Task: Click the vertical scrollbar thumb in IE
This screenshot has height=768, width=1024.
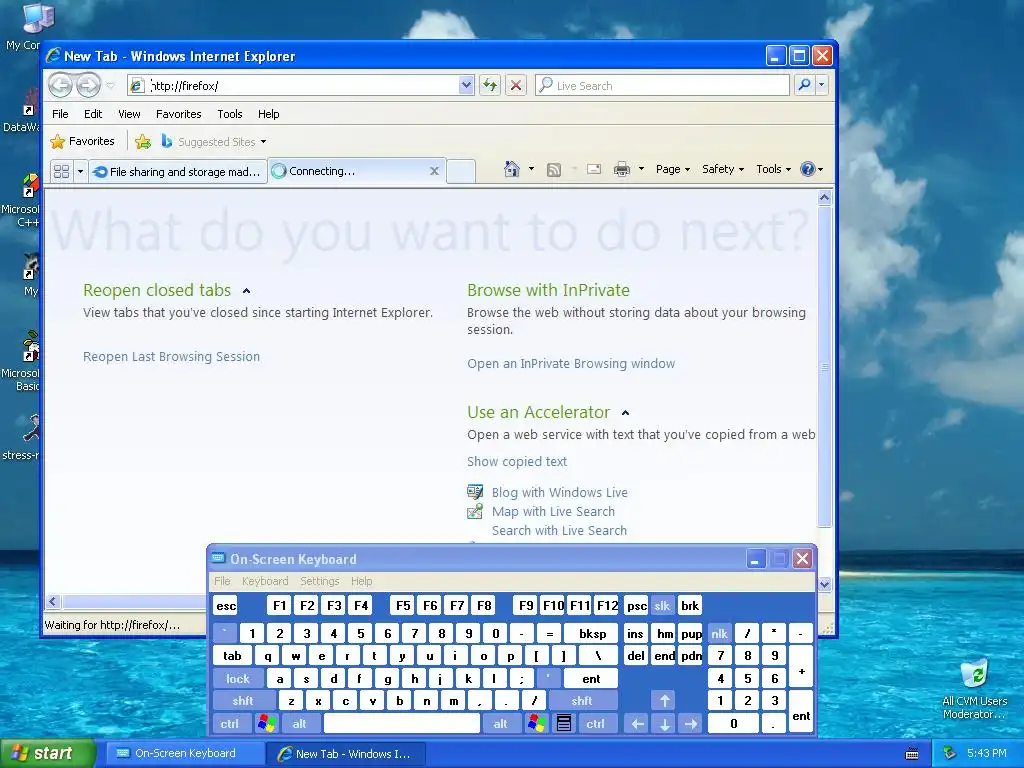Action: [824, 366]
